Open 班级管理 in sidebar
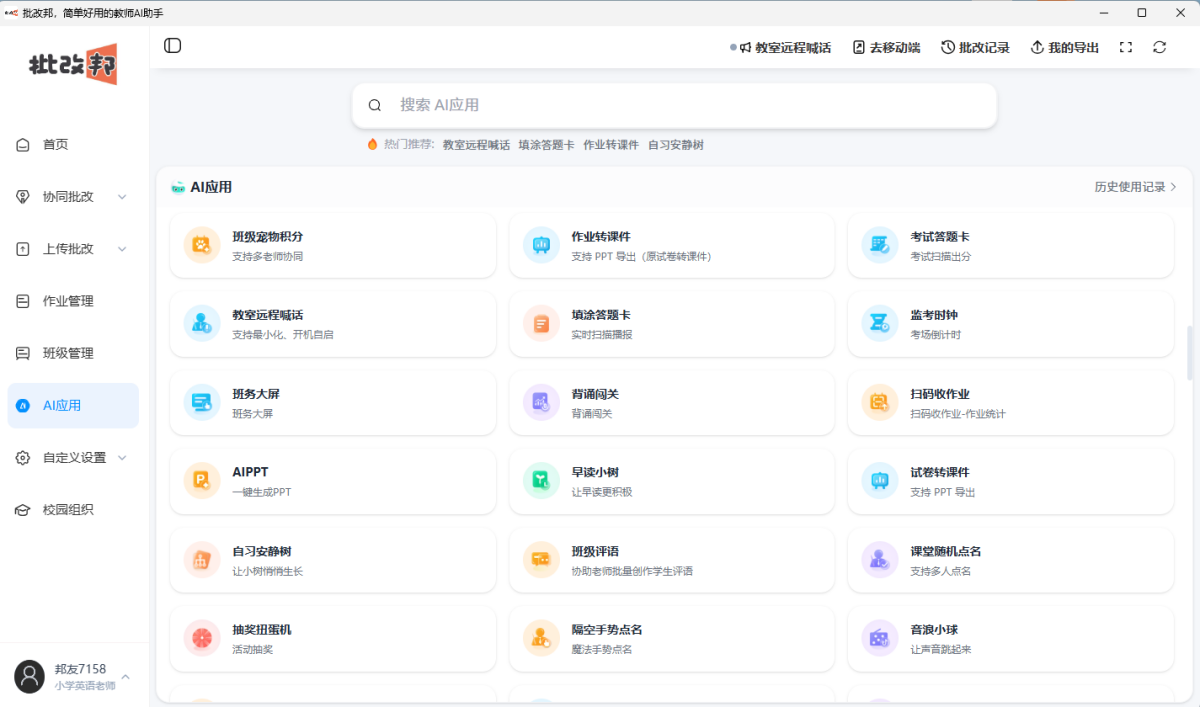The image size is (1200, 707). tap(73, 353)
